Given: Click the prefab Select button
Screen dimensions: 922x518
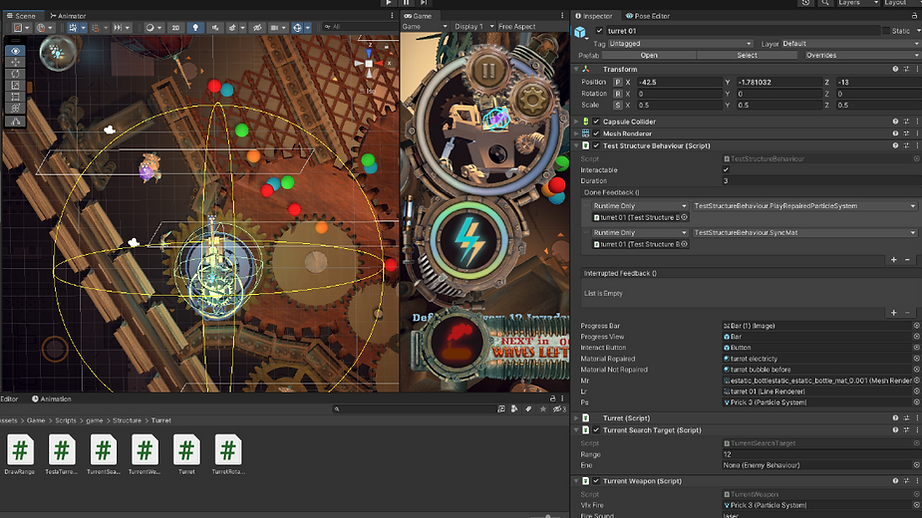Looking at the screenshot, I should pos(747,55).
